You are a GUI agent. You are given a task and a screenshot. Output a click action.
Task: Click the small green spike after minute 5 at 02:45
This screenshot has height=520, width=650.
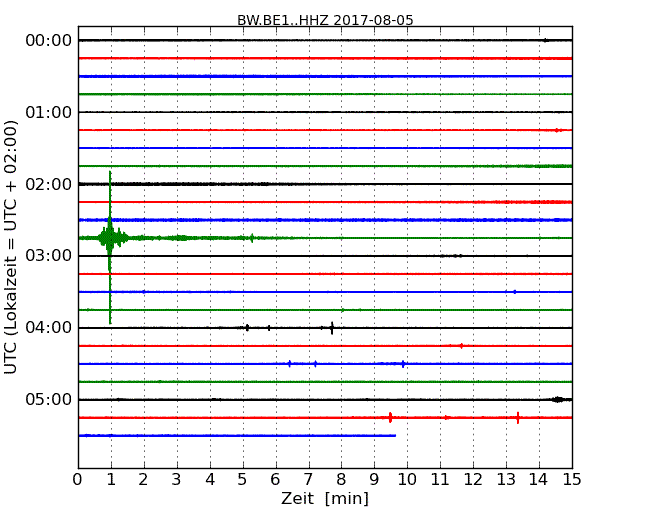tap(252, 238)
